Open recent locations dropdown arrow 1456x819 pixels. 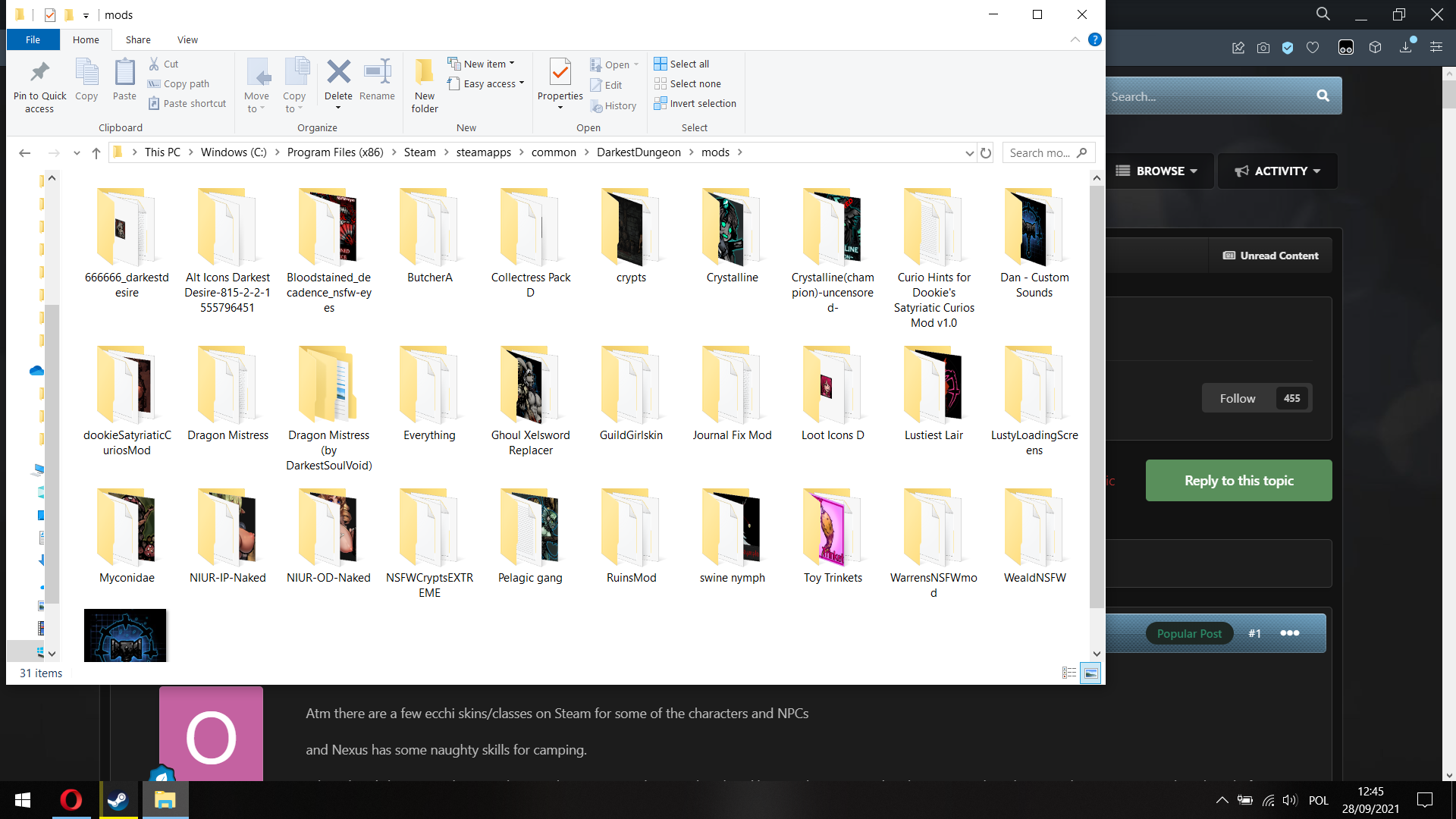coord(77,153)
